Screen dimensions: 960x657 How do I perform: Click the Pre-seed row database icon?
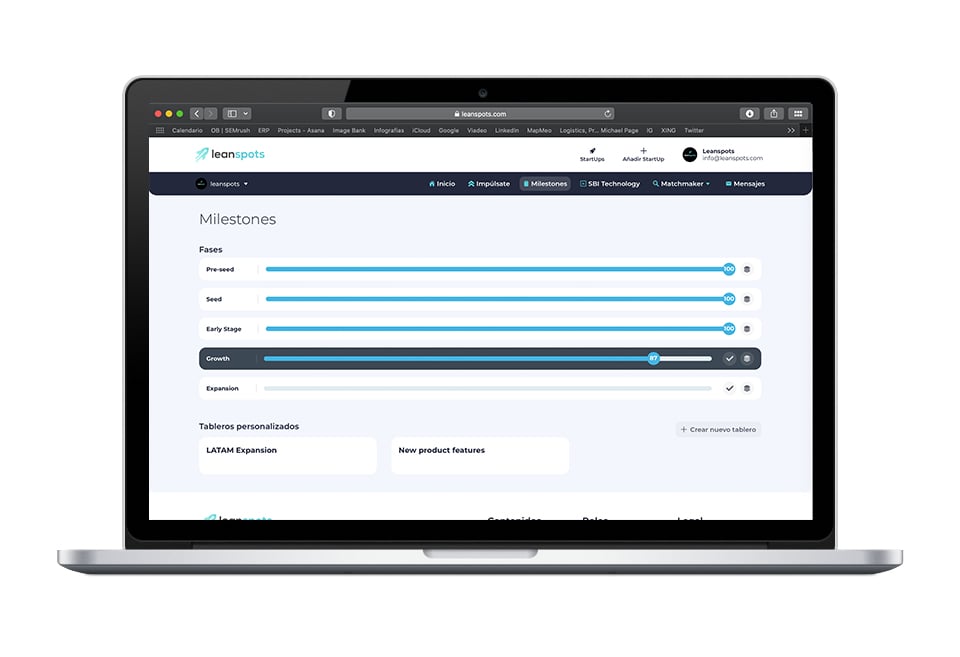[x=747, y=269]
